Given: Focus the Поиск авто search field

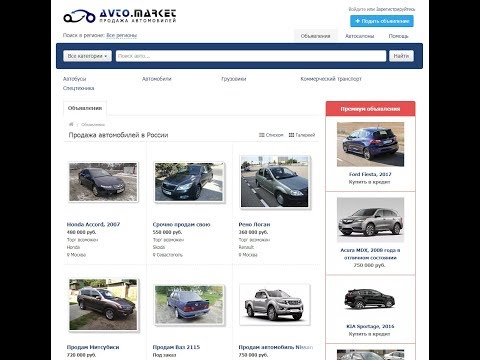Looking at the screenshot, I should (x=251, y=56).
